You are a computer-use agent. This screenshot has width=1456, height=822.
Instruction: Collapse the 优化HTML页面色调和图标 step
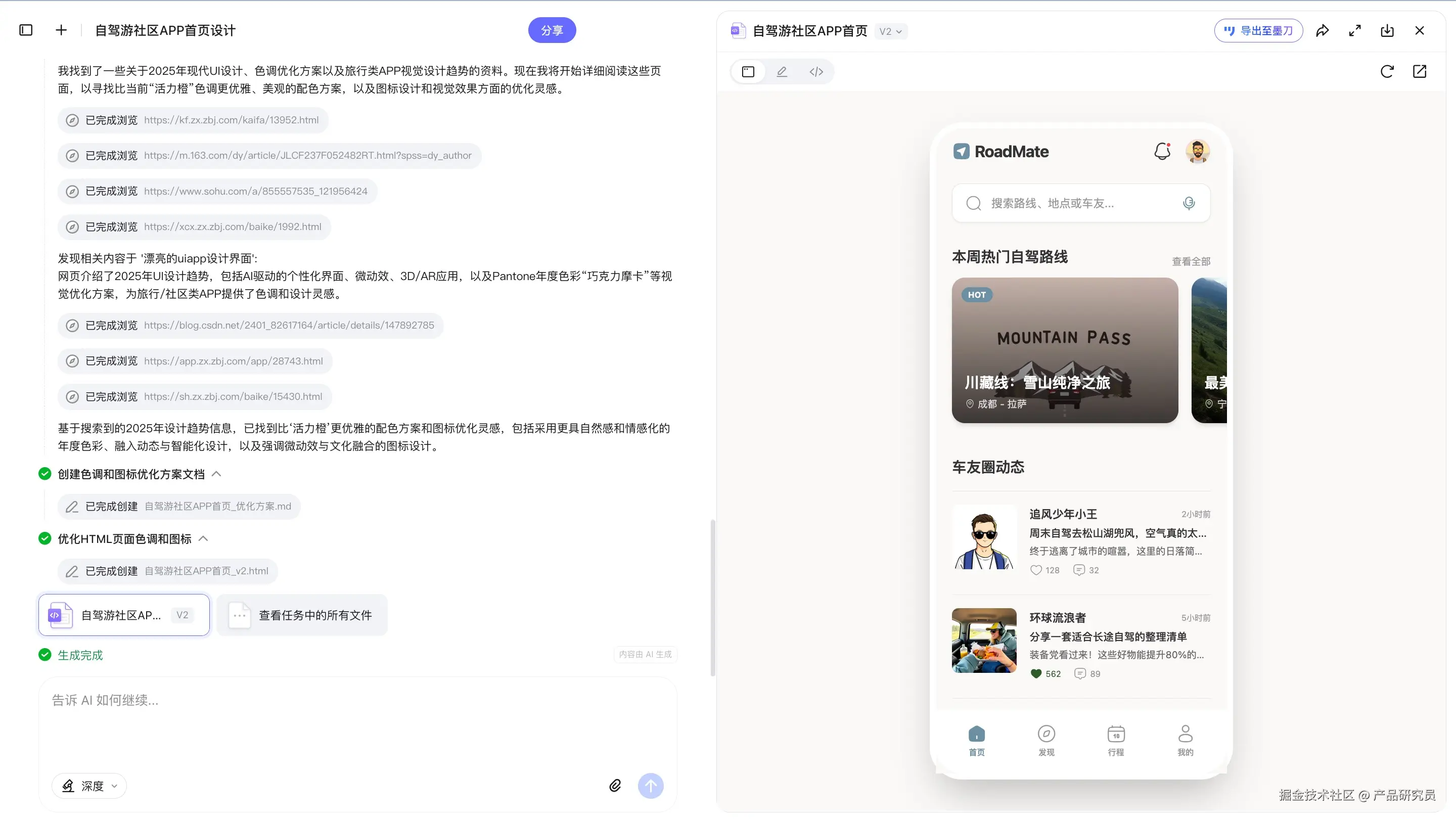pos(203,538)
